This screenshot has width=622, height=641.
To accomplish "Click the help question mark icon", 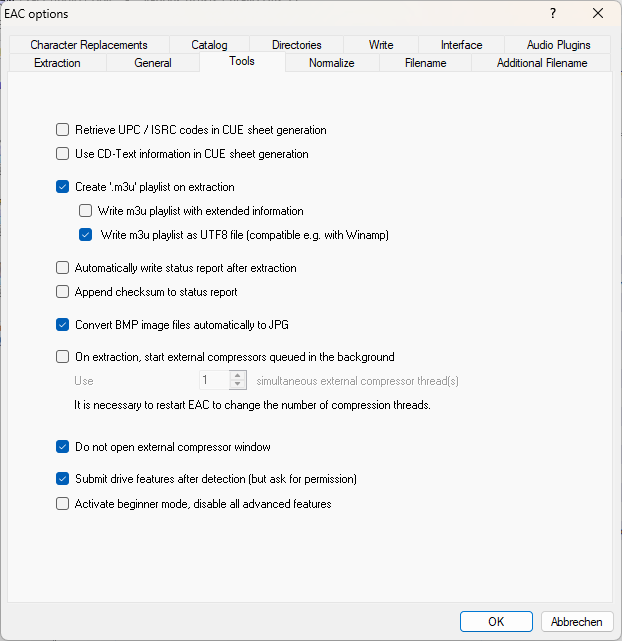I will [x=552, y=13].
